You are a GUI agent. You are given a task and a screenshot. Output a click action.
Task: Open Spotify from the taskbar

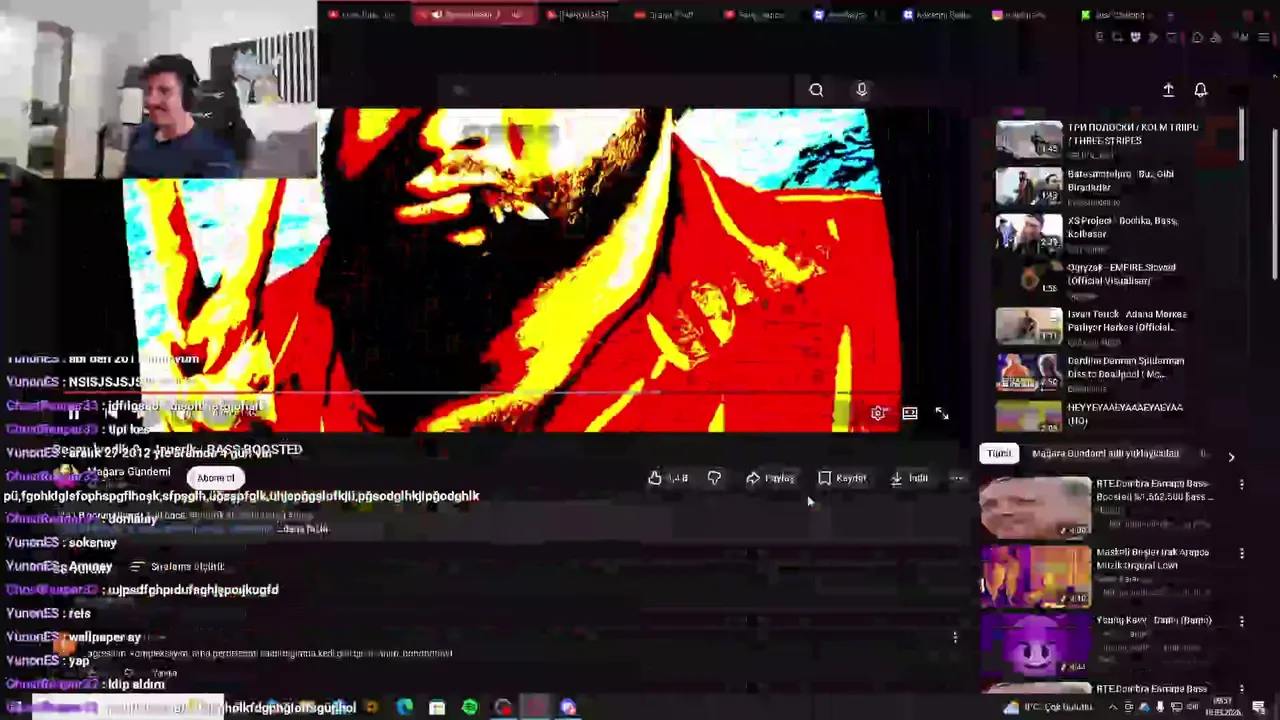[470, 708]
